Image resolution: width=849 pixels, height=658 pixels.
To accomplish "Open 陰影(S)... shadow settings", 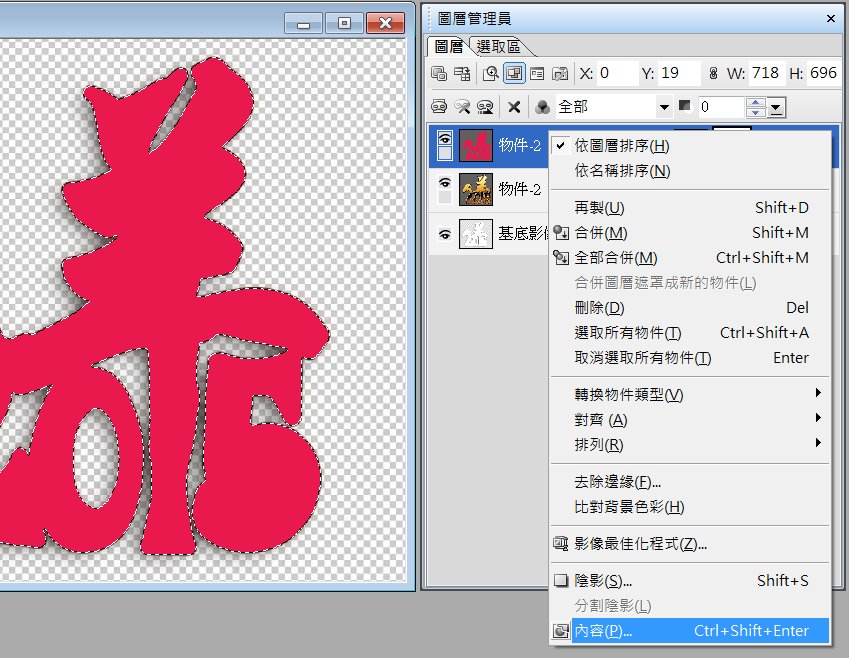I will (690, 581).
